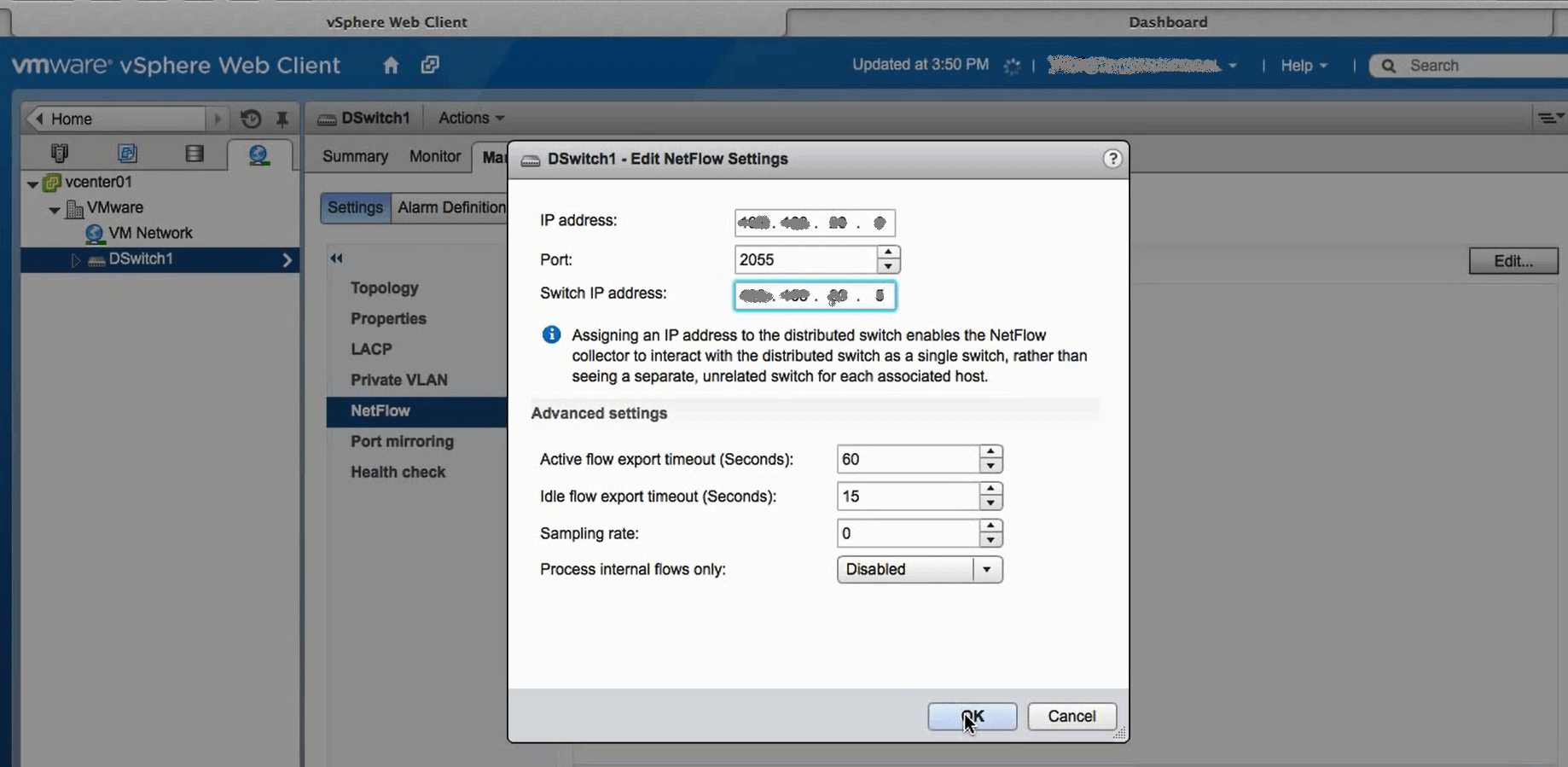The width and height of the screenshot is (1568, 767).
Task: Open the recent objects icon next to home
Action: (x=430, y=65)
